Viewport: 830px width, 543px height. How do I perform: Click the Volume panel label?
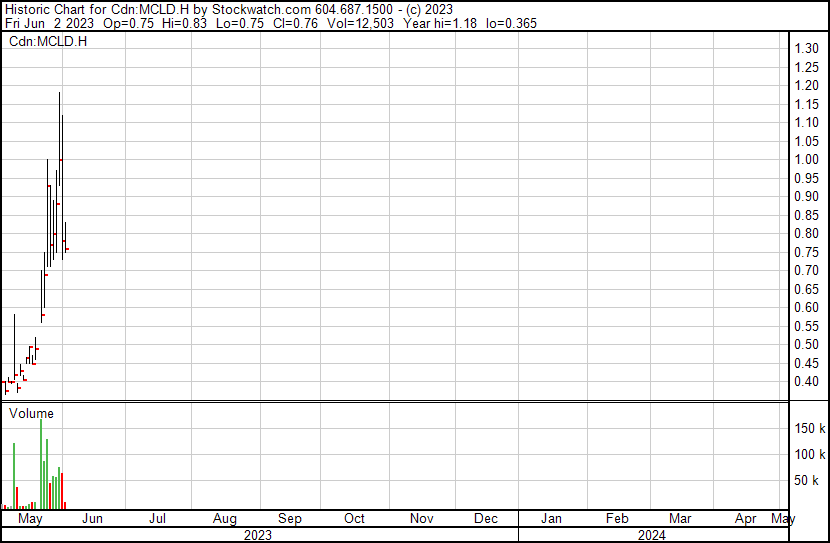31,413
